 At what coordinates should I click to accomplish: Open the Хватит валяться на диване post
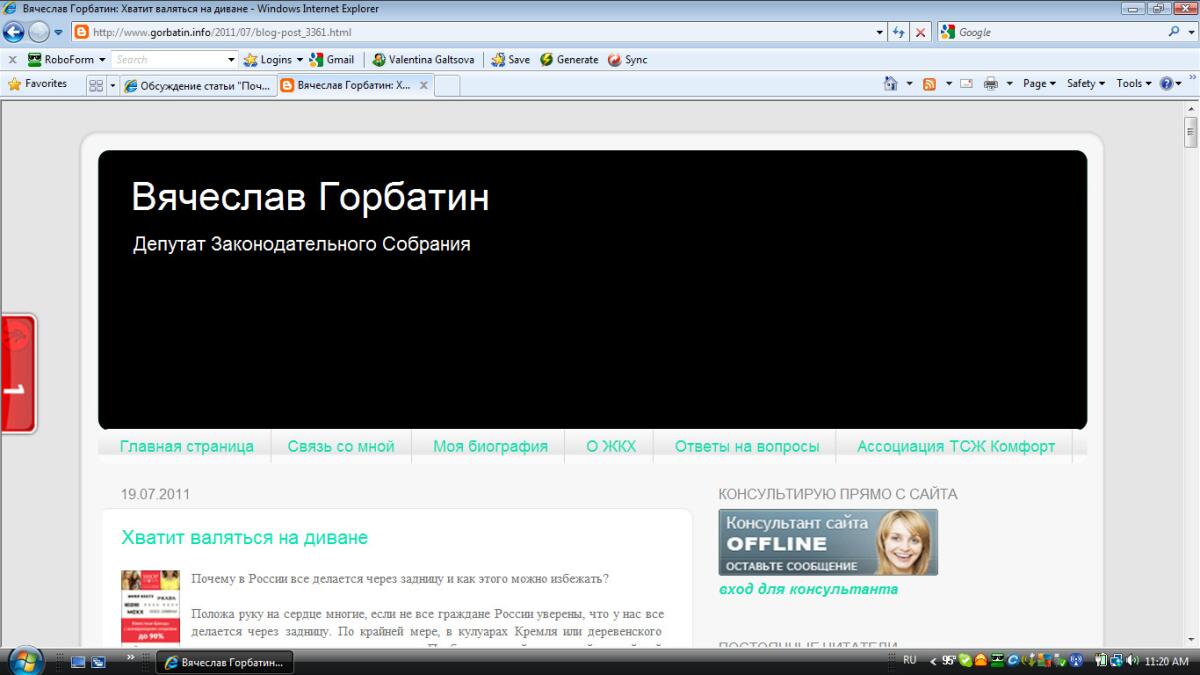[244, 538]
